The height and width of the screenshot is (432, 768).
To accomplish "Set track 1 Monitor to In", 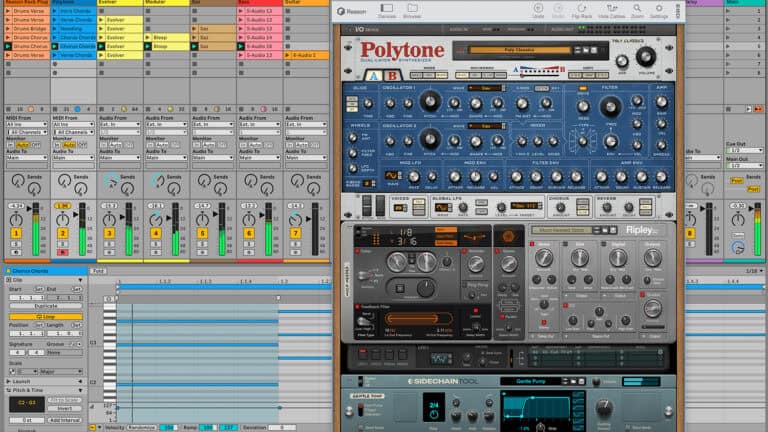I will [10, 145].
